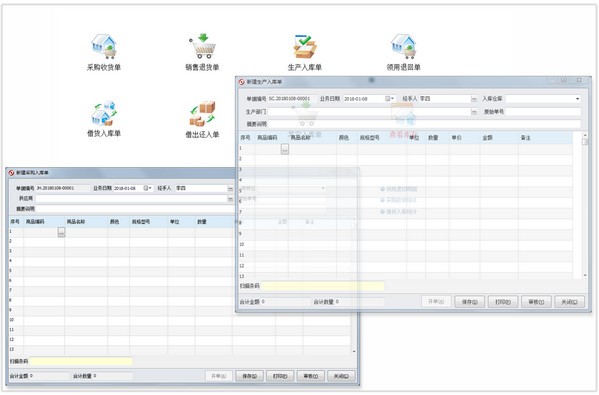Click 颜色 column header in 生产入库单 grid

[x=346, y=138]
